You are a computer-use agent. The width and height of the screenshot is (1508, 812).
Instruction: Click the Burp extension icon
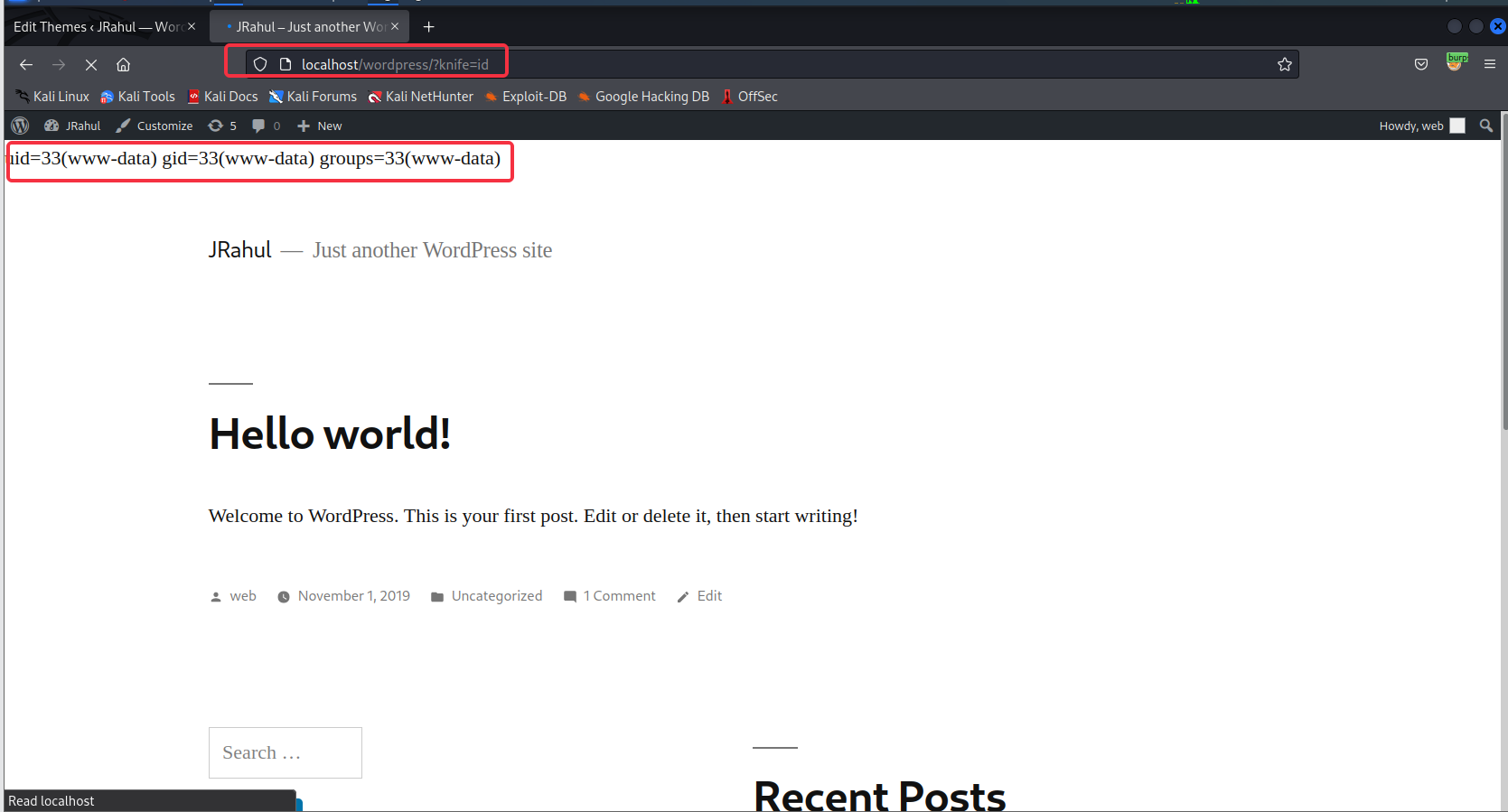click(1456, 62)
